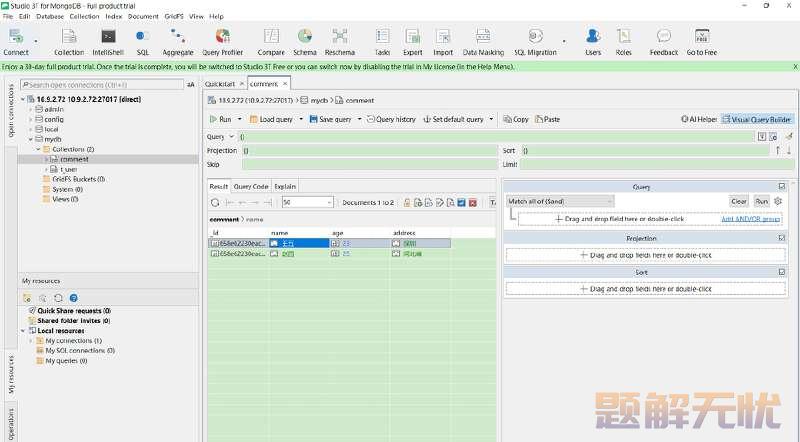Screen dimensions: 800x442
Task: Toggle the AI Helper panel
Action: tap(699, 119)
